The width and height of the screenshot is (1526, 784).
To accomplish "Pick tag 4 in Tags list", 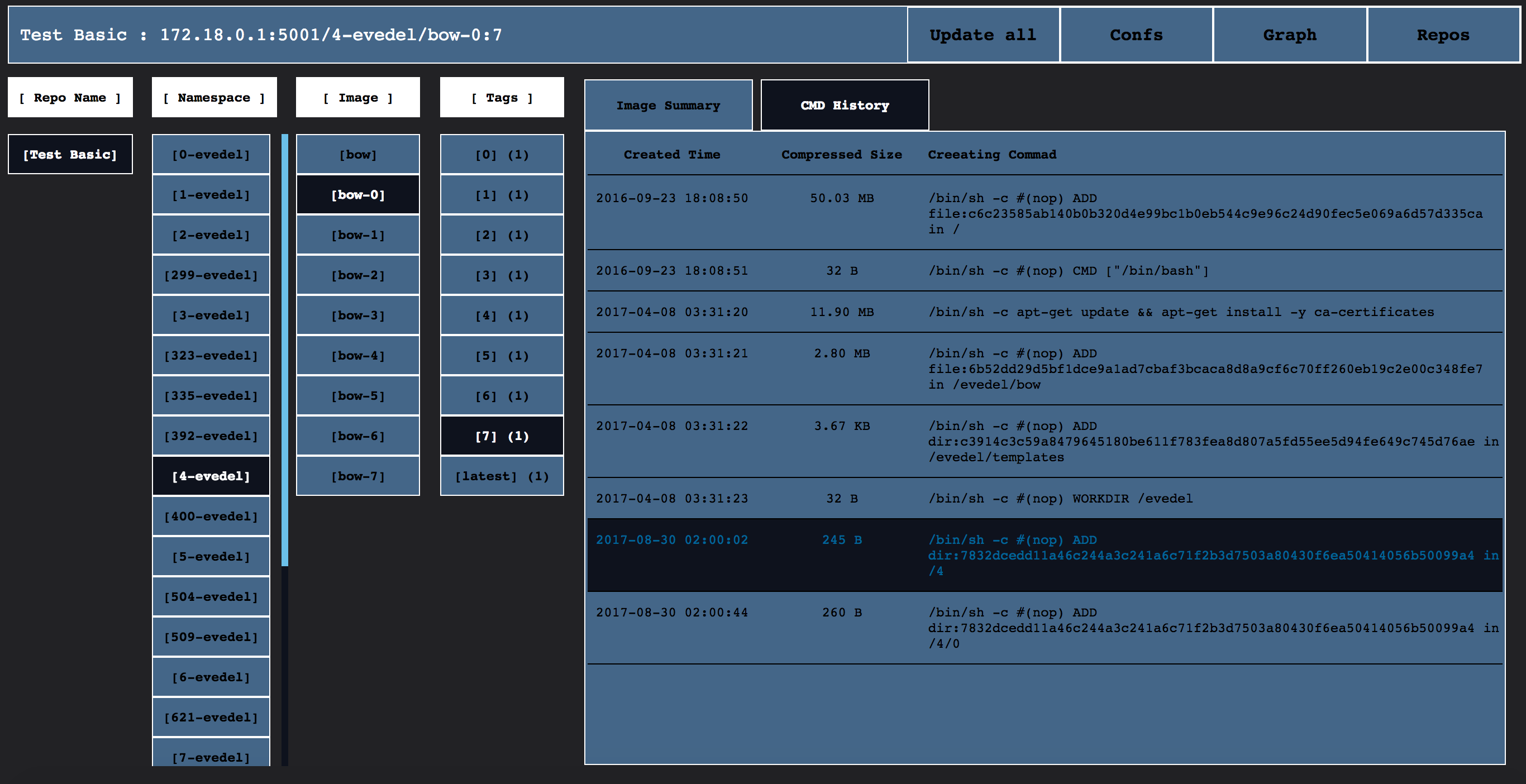I will pos(502,315).
